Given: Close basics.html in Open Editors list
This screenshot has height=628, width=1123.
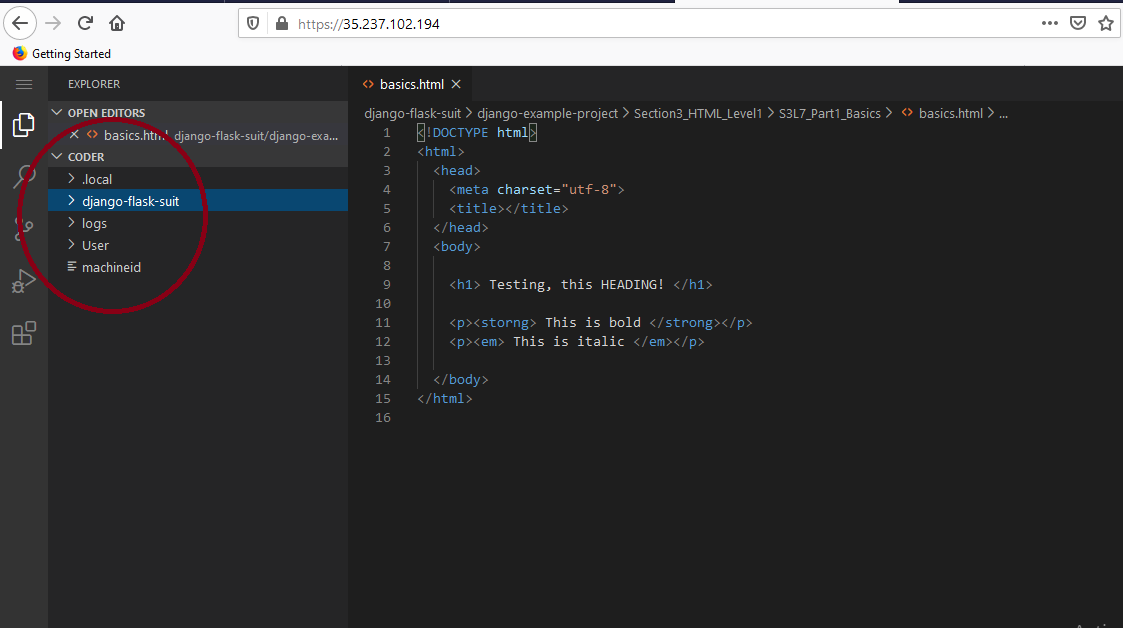Looking at the screenshot, I should pyautogui.click(x=74, y=135).
